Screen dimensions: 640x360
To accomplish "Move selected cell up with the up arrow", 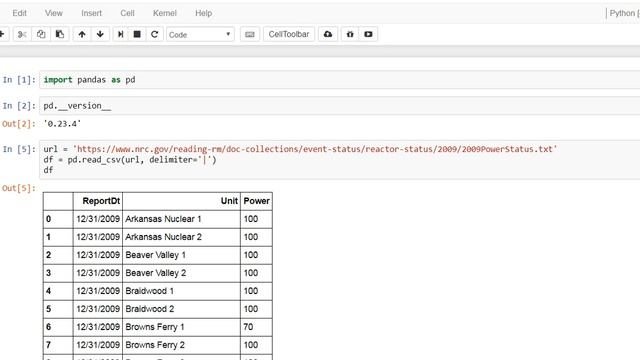I will pos(82,34).
